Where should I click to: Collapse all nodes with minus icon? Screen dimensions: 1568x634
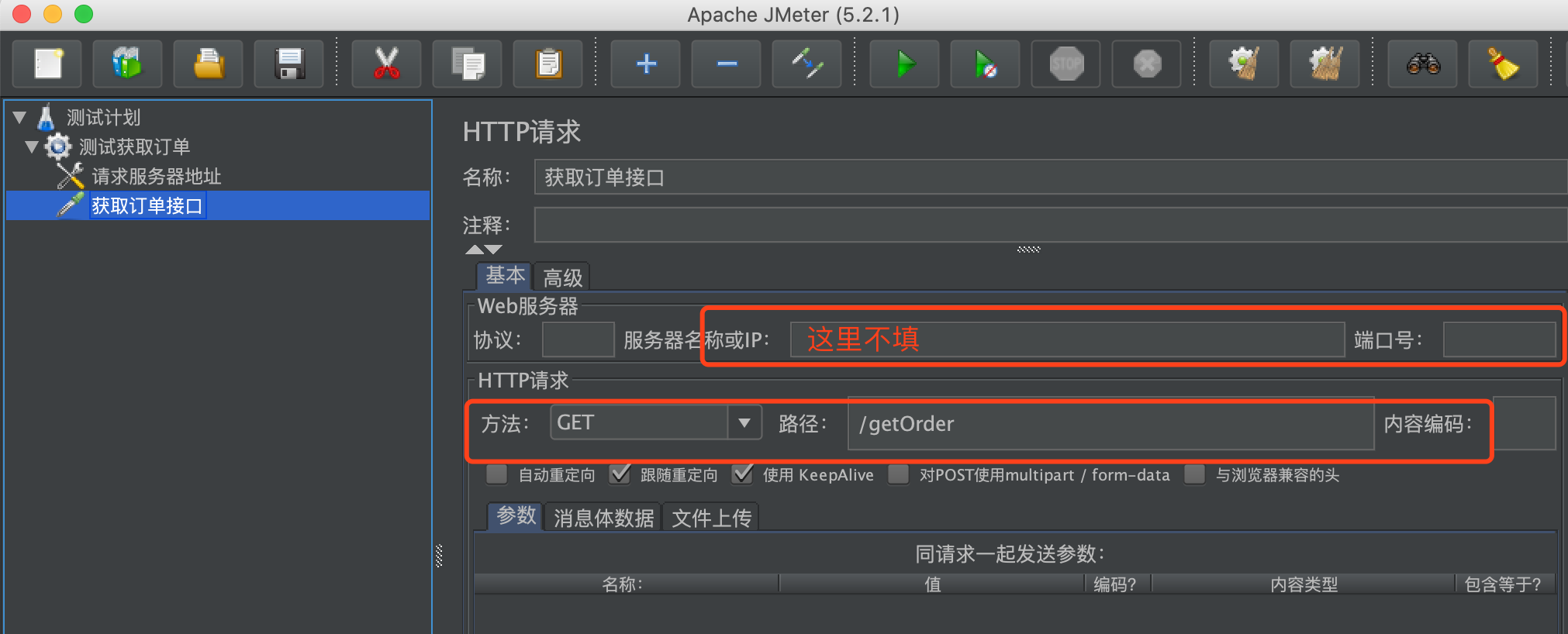point(727,64)
